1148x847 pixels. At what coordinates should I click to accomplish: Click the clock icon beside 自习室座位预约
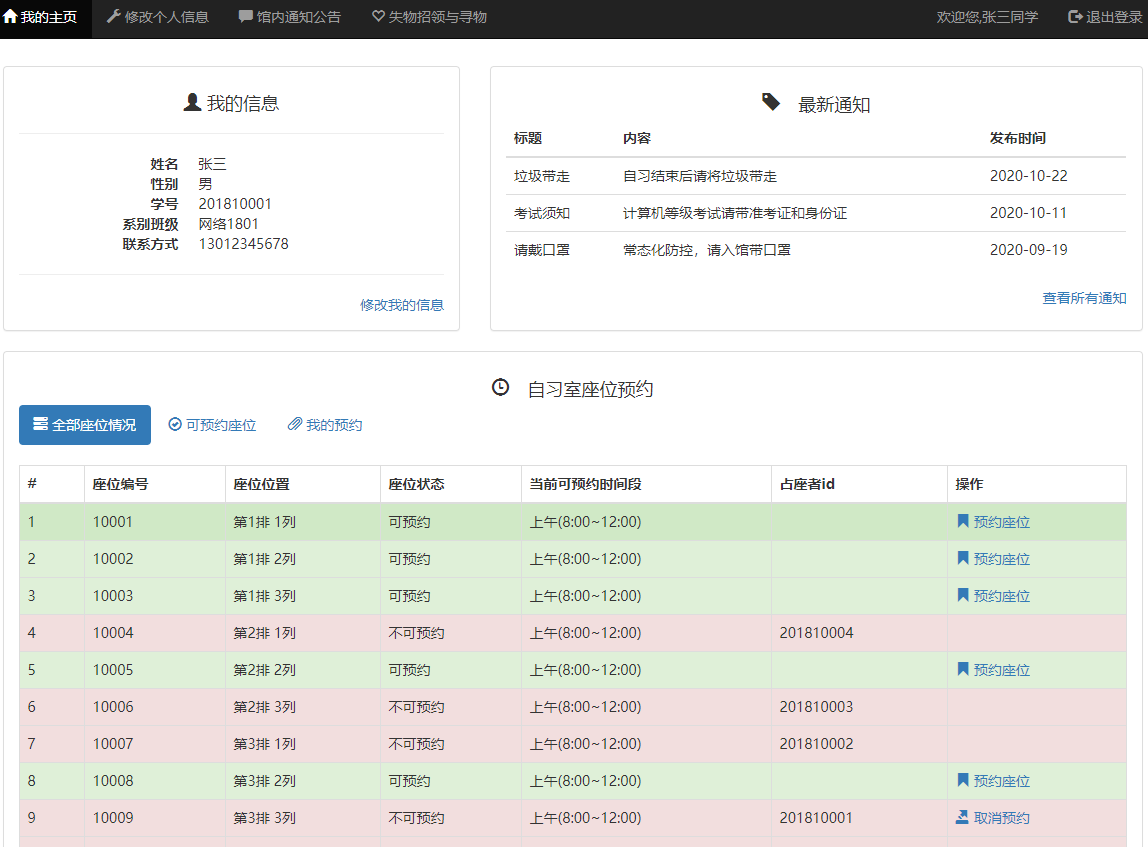500,387
